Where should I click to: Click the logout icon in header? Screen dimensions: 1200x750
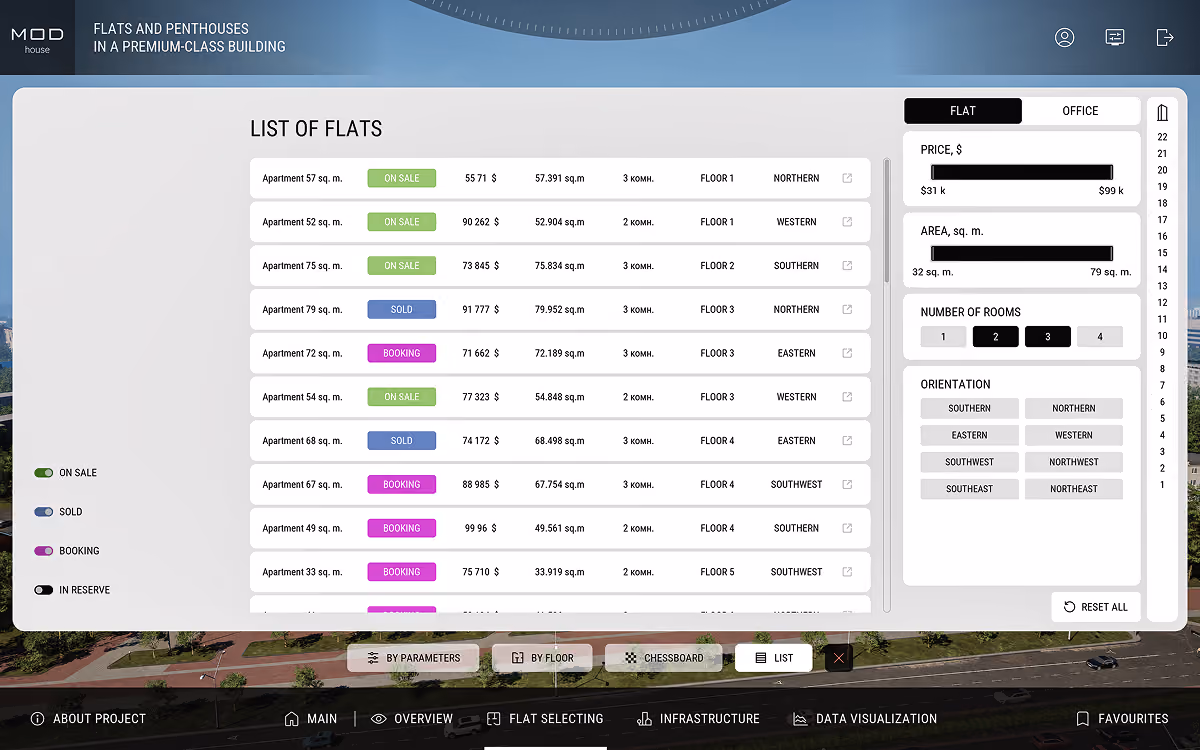point(1164,37)
